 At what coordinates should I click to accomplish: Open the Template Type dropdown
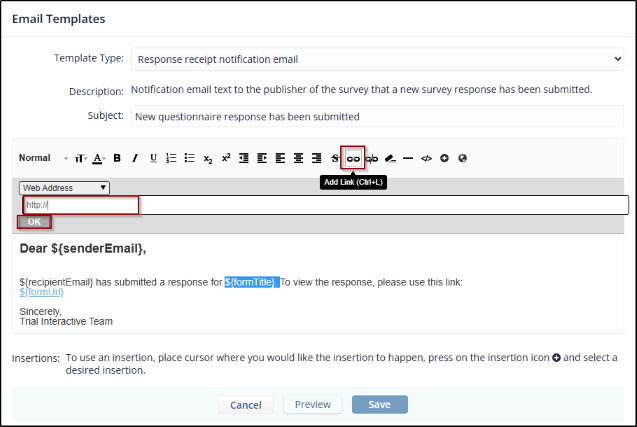[378, 59]
